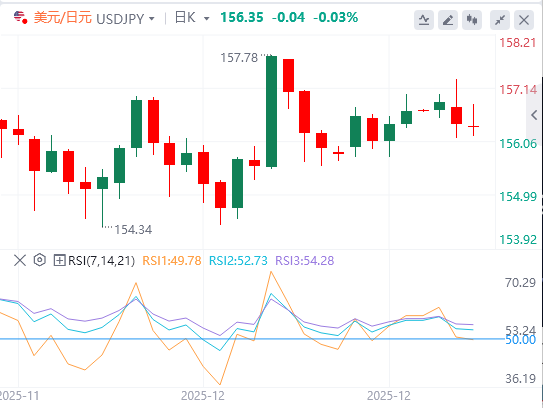The image size is (543, 408).
Task: Expand the right side panel chevron
Action: point(534,115)
